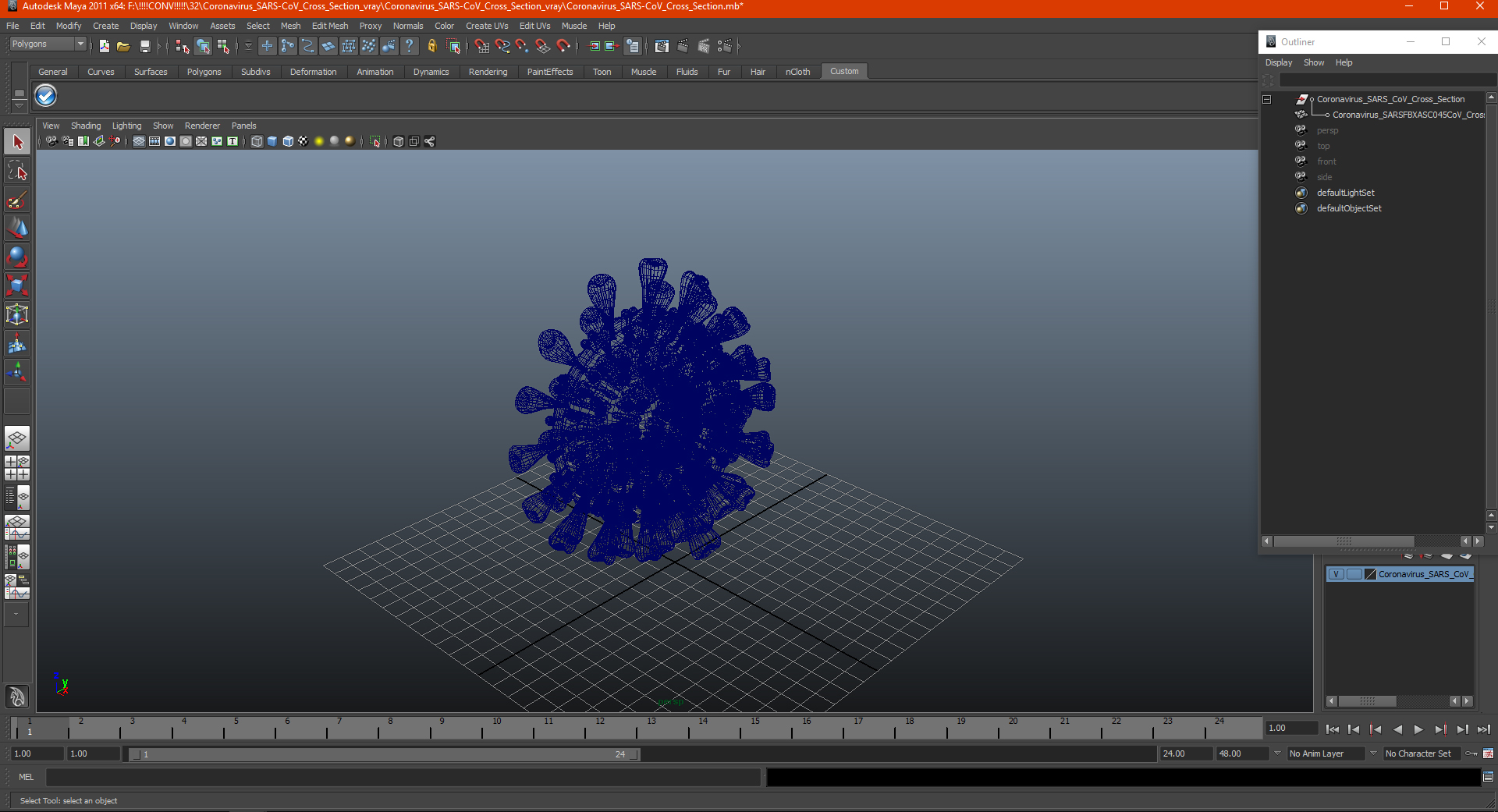Viewport: 1498px width, 812px height.
Task: Activate the Lasso select tool
Action: click(x=17, y=171)
